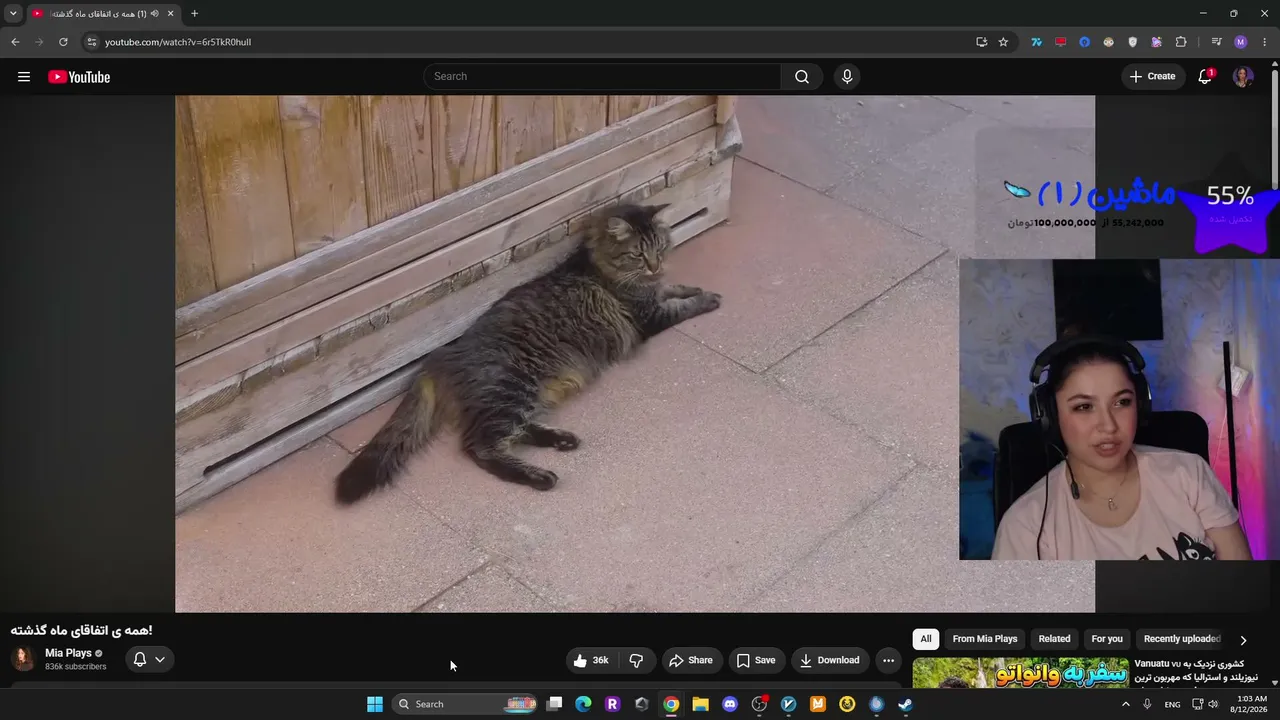Image resolution: width=1280 pixels, height=720 pixels.
Task: Click the Create button
Action: (x=1153, y=77)
